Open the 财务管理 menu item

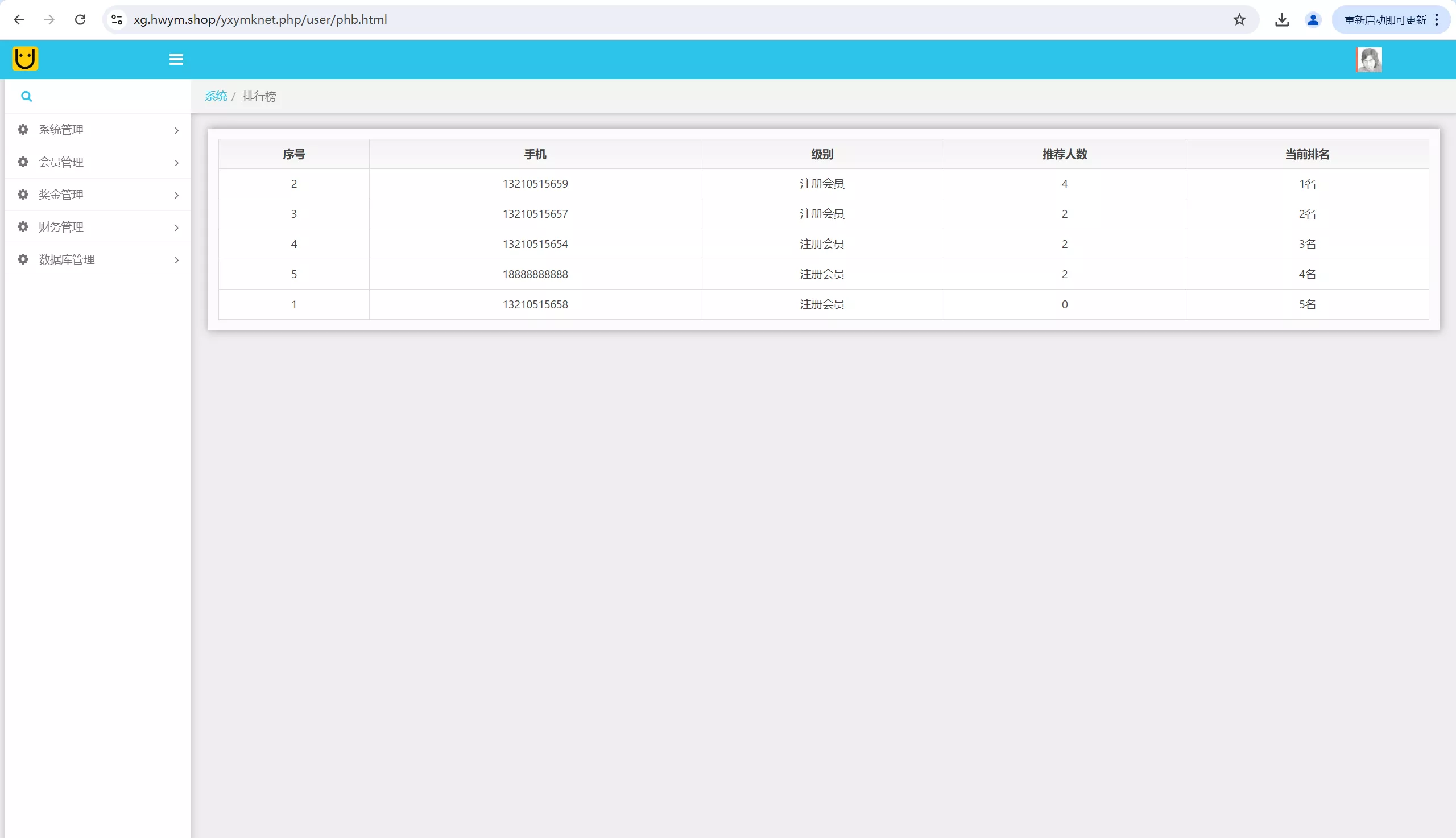(61, 227)
